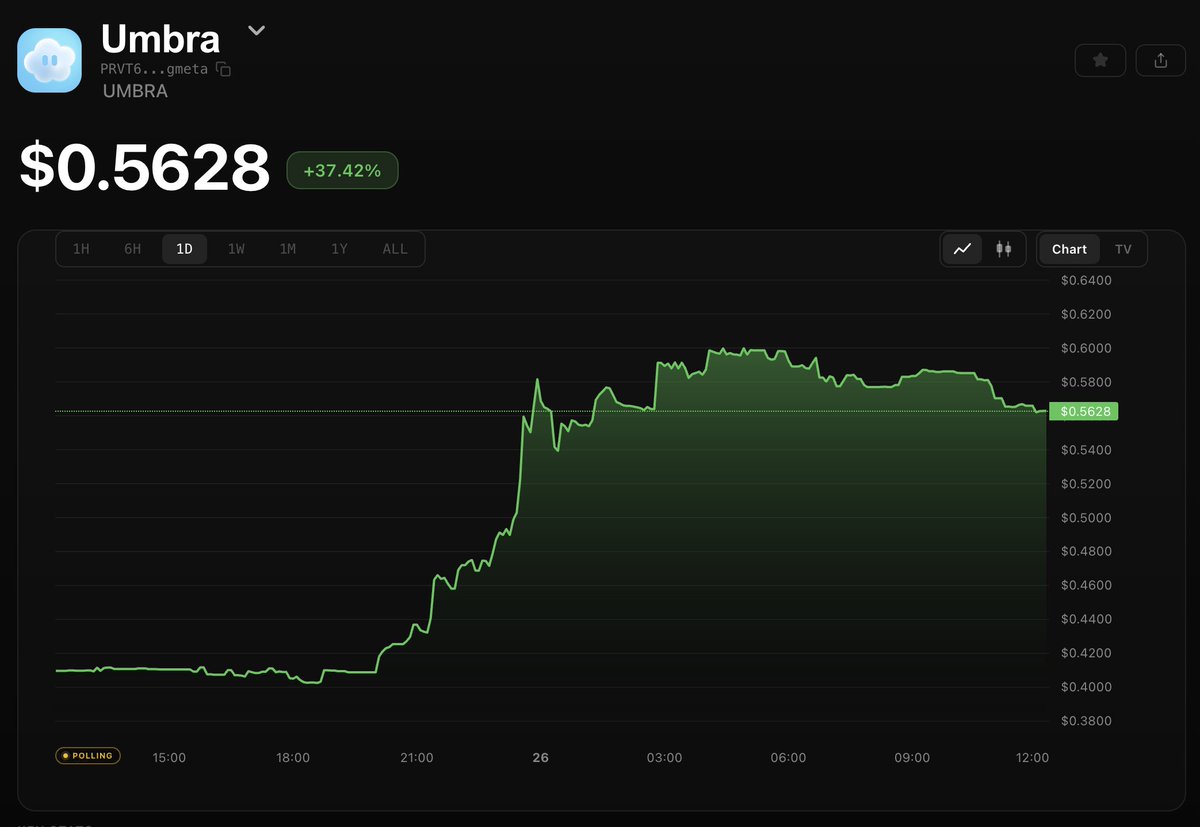Select the 1D timeframe
This screenshot has width=1200, height=827.
184,249
